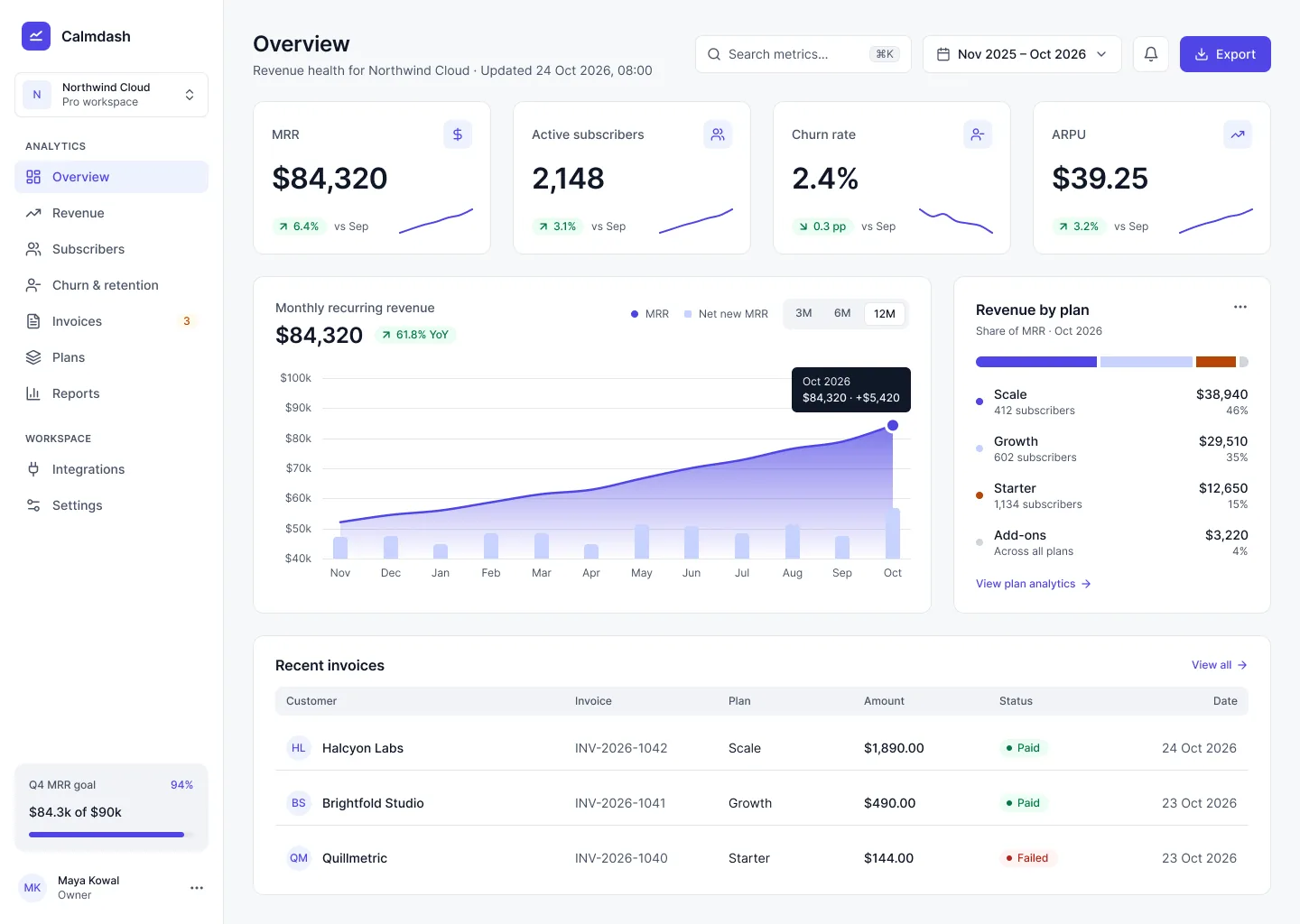Viewport: 1300px width, 924px height.
Task: Click the Starter plan row with 1,134 subscribers
Action: click(1112, 495)
